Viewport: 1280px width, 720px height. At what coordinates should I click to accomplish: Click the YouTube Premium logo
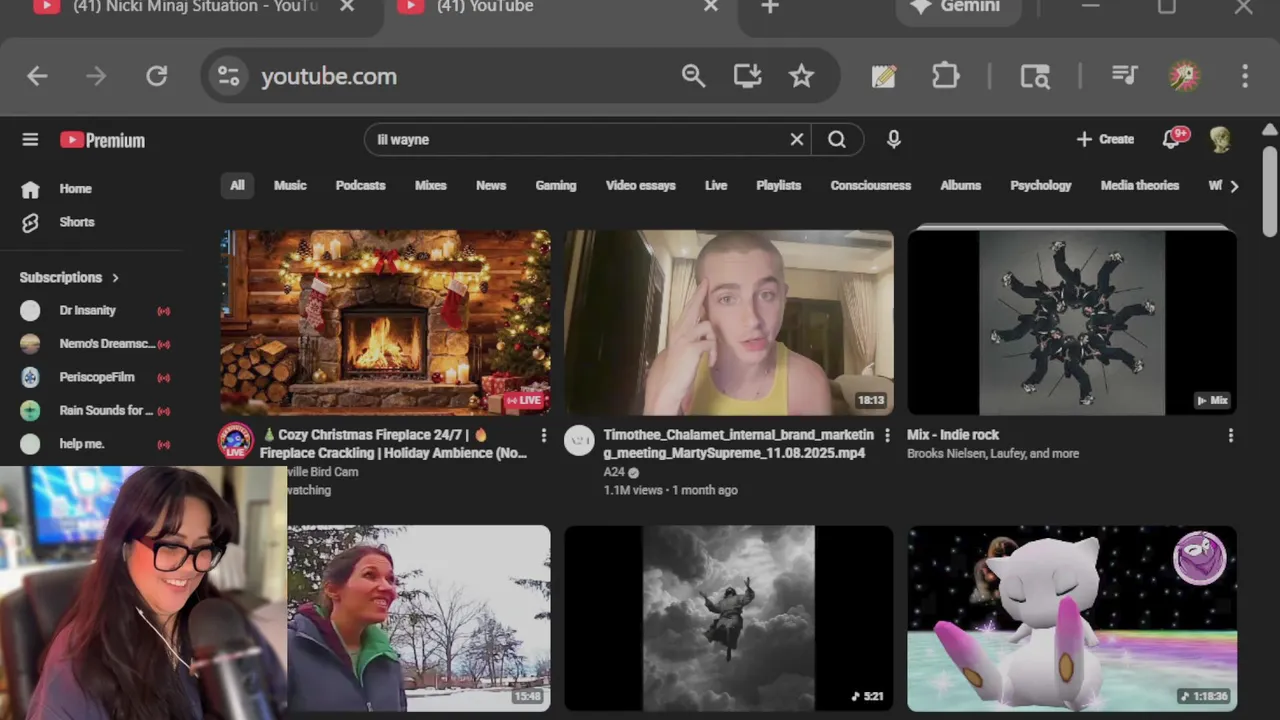(x=102, y=140)
